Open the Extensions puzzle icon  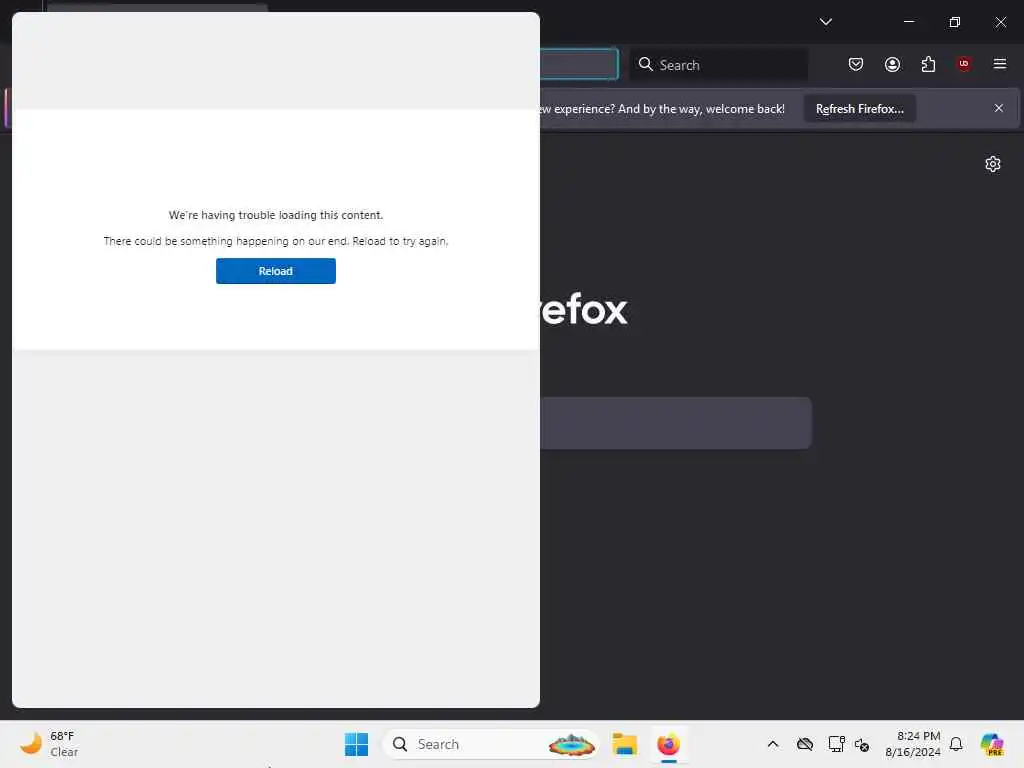click(x=928, y=64)
